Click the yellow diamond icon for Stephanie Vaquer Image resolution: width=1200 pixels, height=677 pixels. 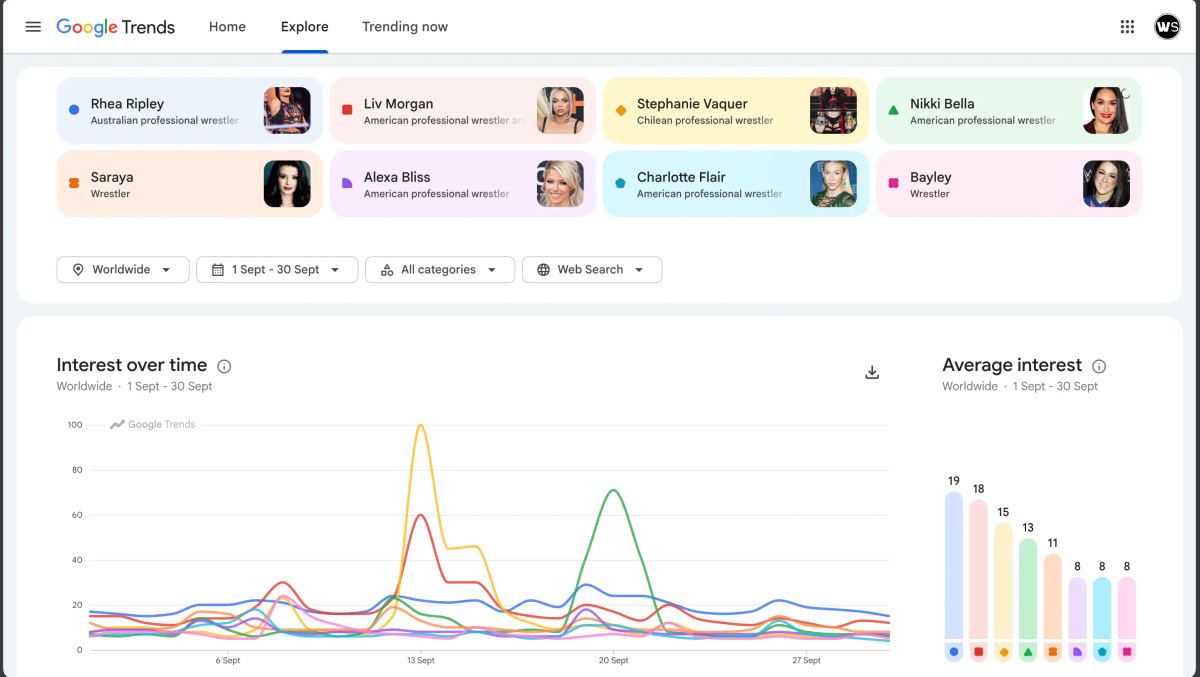(x=620, y=110)
